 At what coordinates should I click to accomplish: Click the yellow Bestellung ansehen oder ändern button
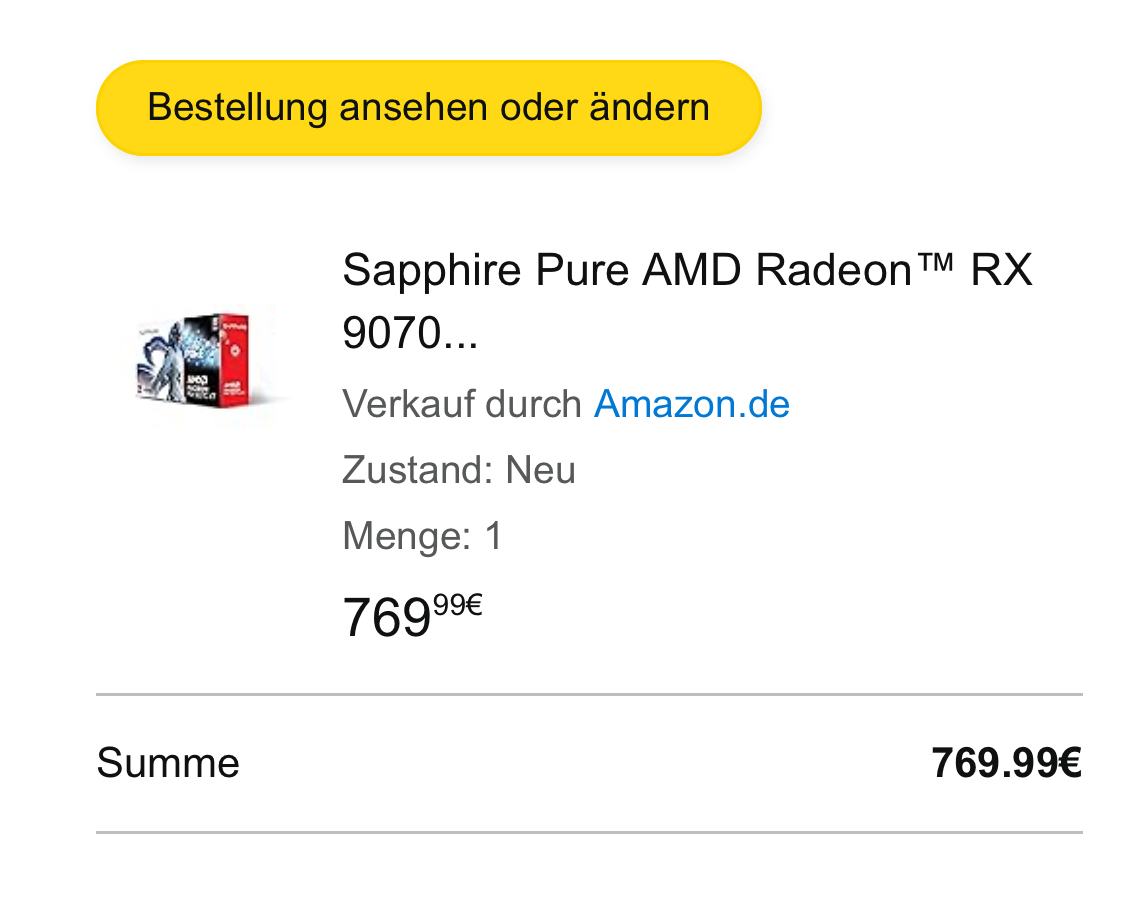click(429, 107)
